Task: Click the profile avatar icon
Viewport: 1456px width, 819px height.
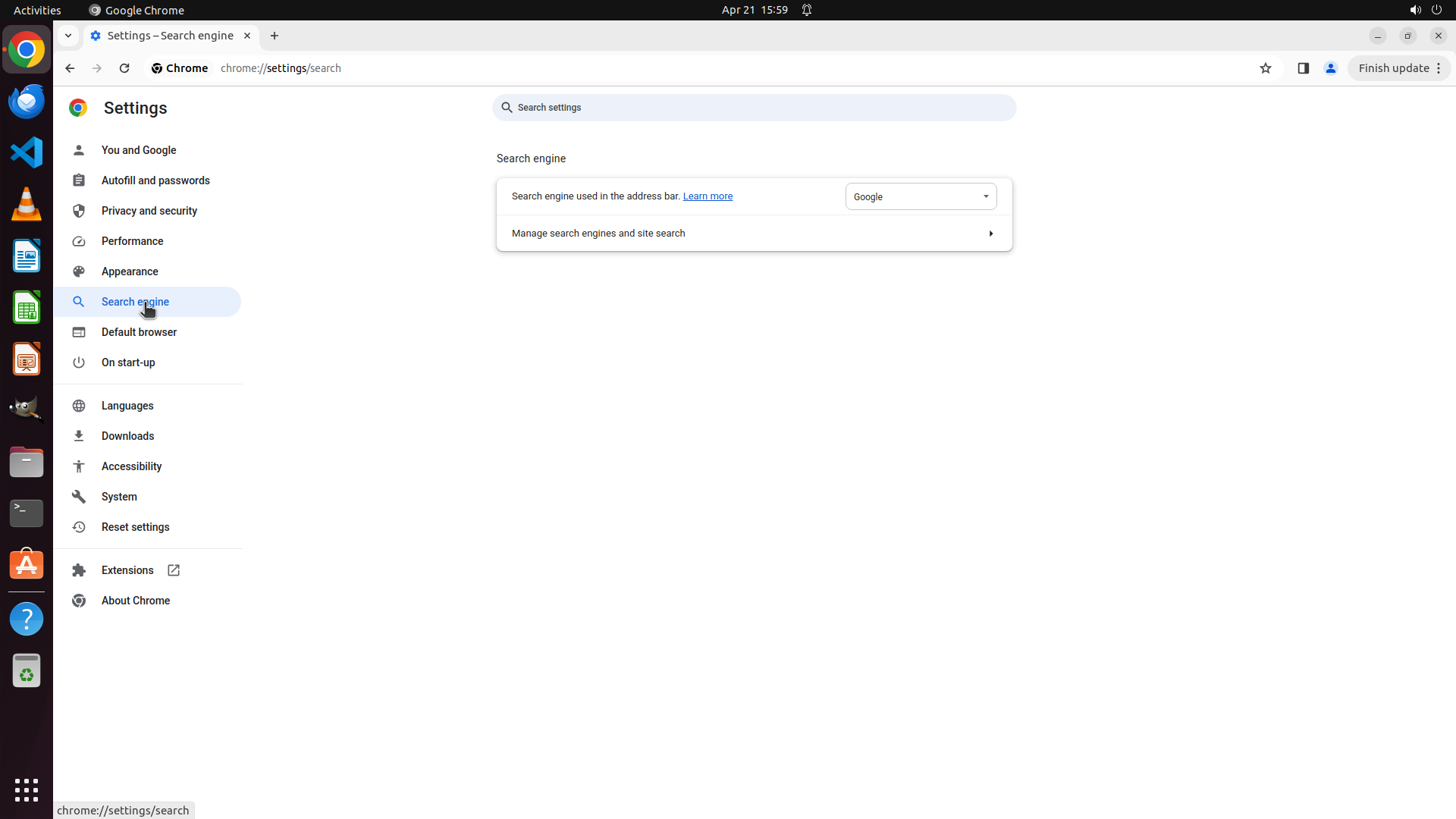Action: (x=1330, y=68)
